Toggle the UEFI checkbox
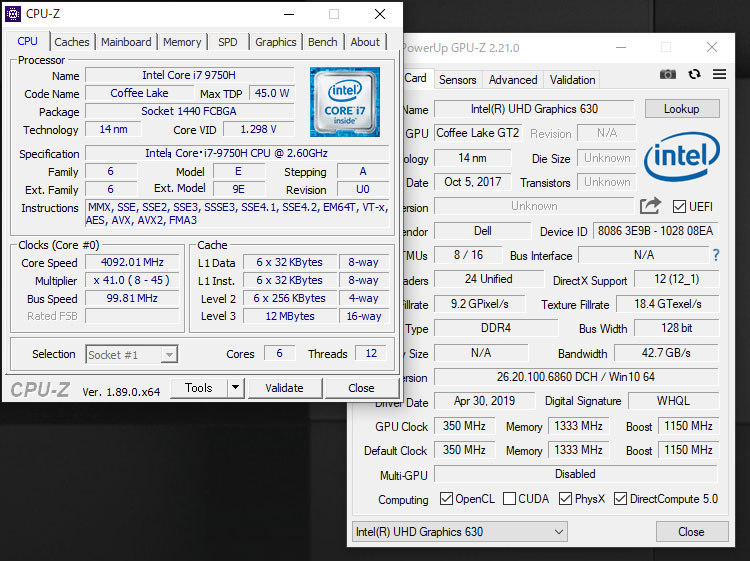Image resolution: width=750 pixels, height=561 pixels. pos(679,207)
